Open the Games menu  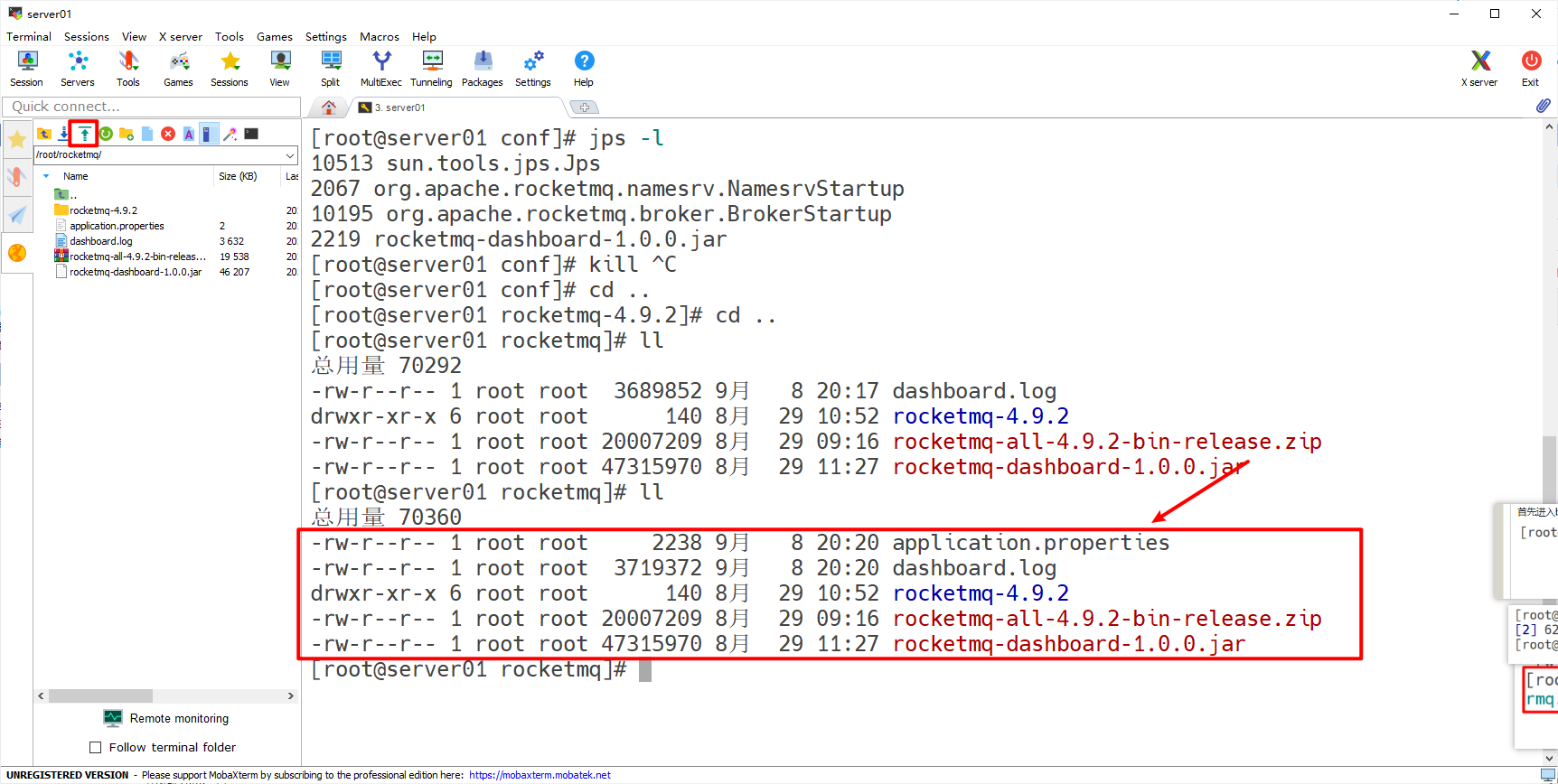[275, 37]
